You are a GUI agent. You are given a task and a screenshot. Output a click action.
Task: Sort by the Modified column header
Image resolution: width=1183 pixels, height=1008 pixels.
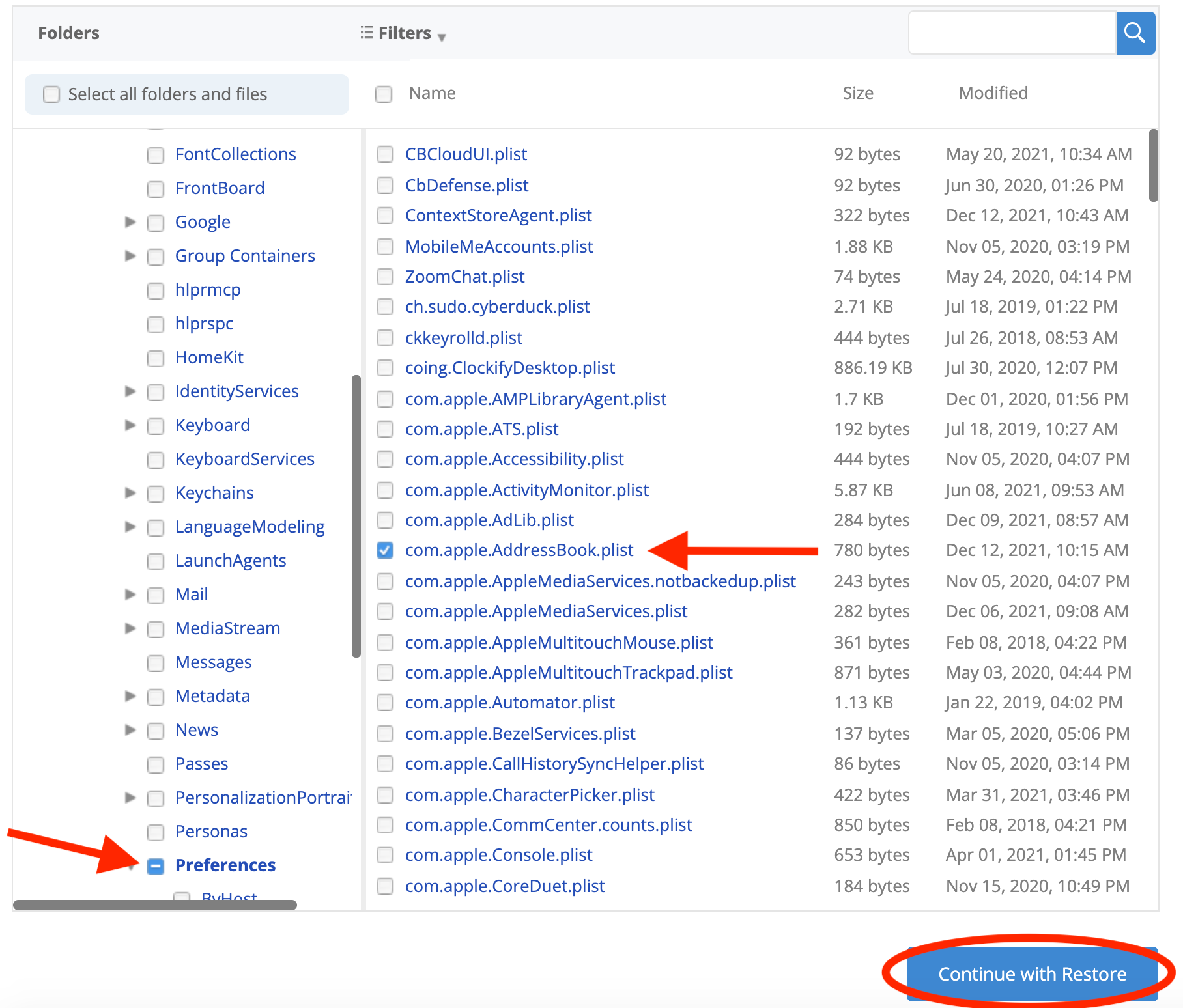993,93
